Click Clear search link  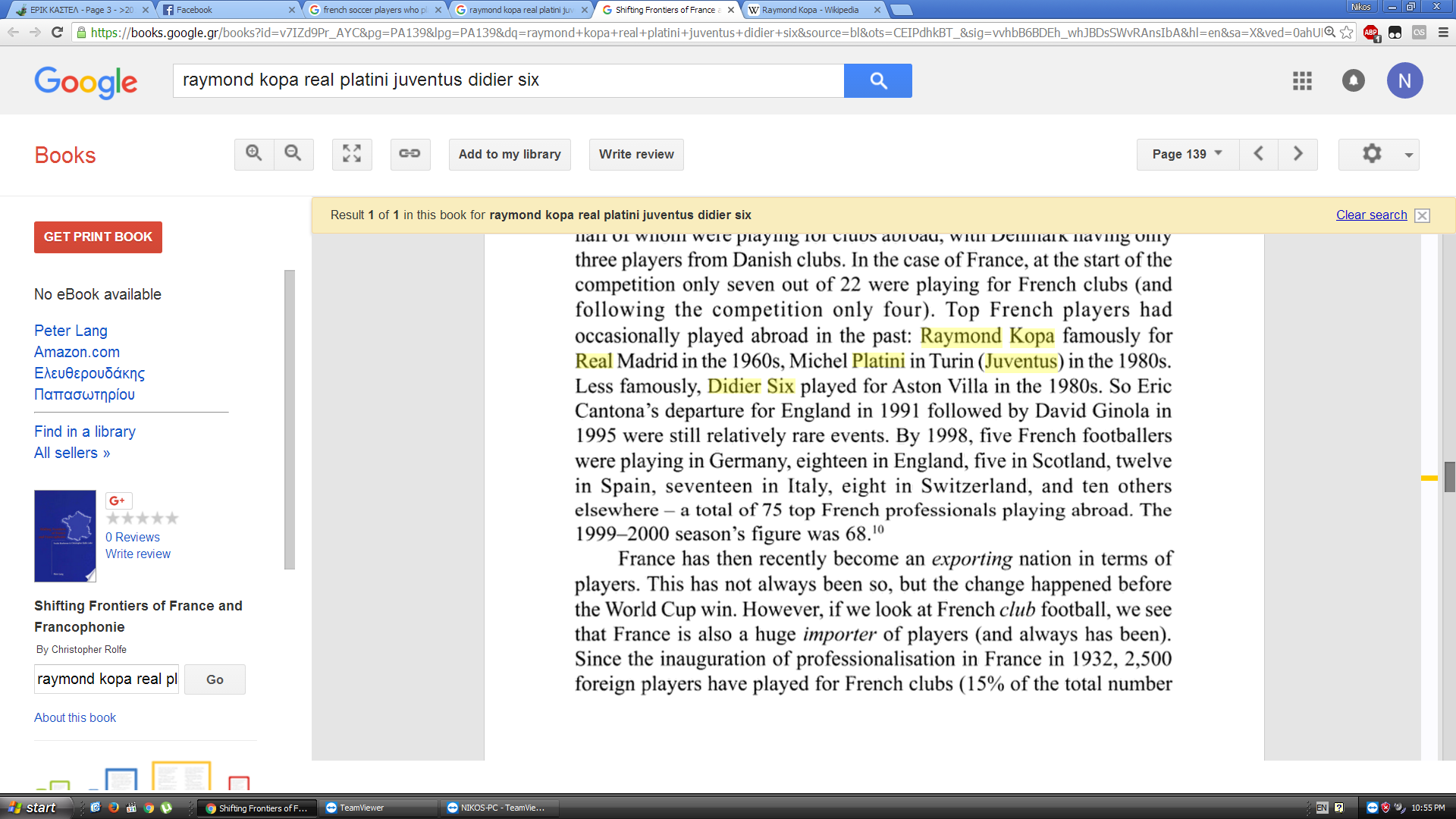tap(1371, 215)
